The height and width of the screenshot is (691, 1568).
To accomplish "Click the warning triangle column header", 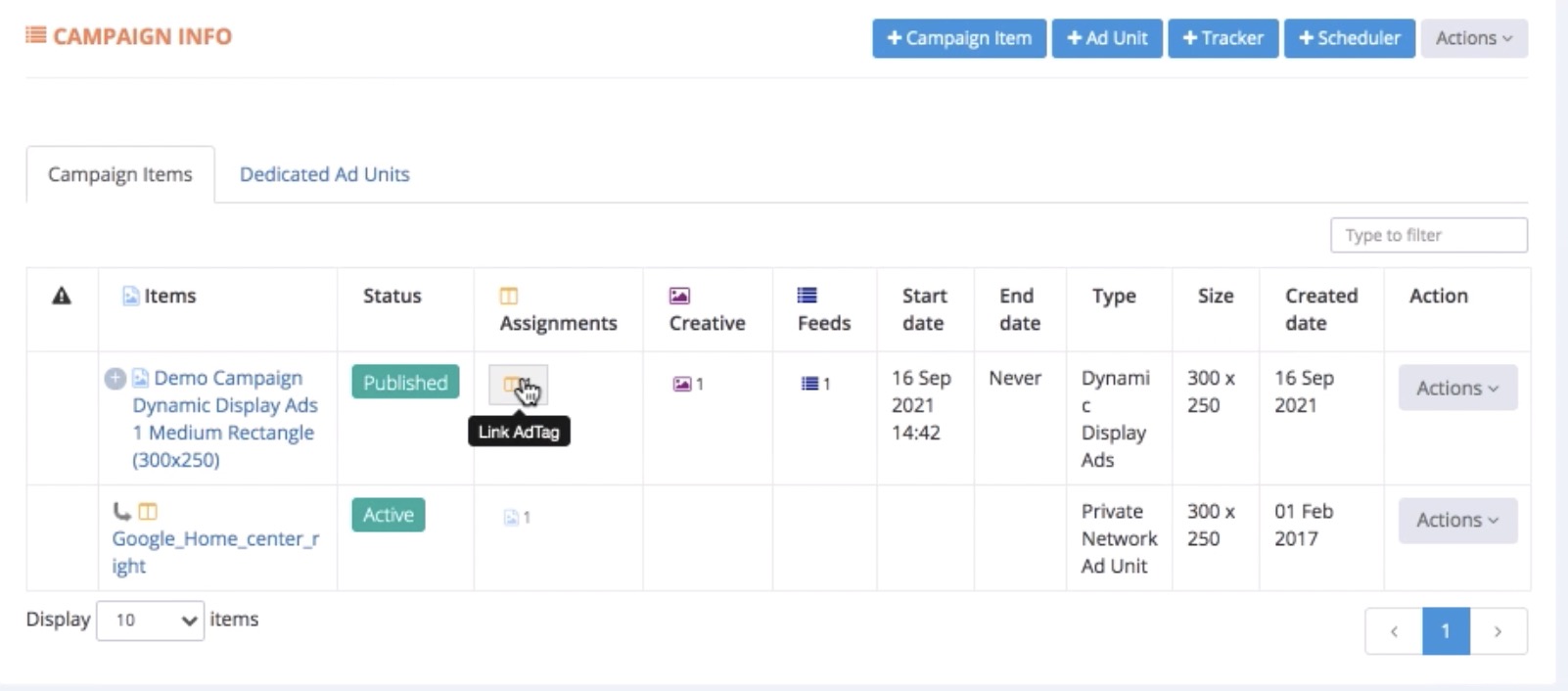I will 62,296.
